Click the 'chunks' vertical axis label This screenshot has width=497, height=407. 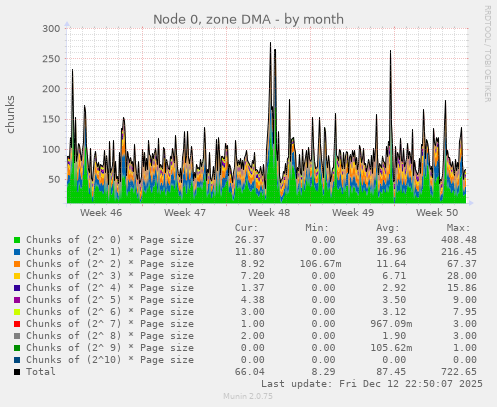10,114
